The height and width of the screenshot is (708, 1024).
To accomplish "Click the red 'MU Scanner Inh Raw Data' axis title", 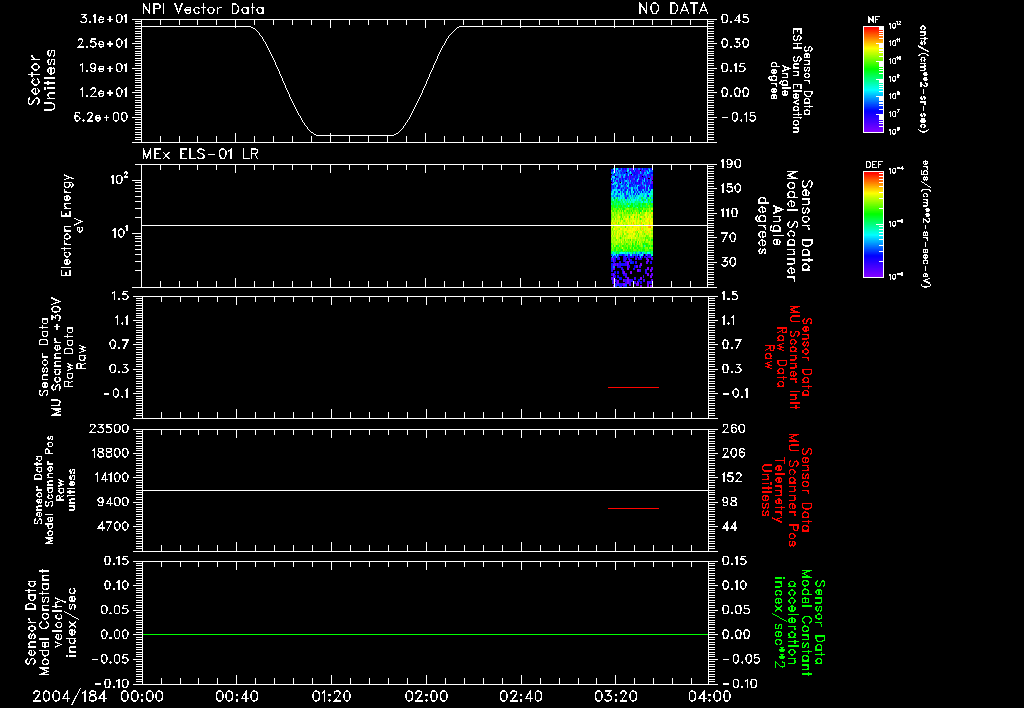I will click(788, 357).
